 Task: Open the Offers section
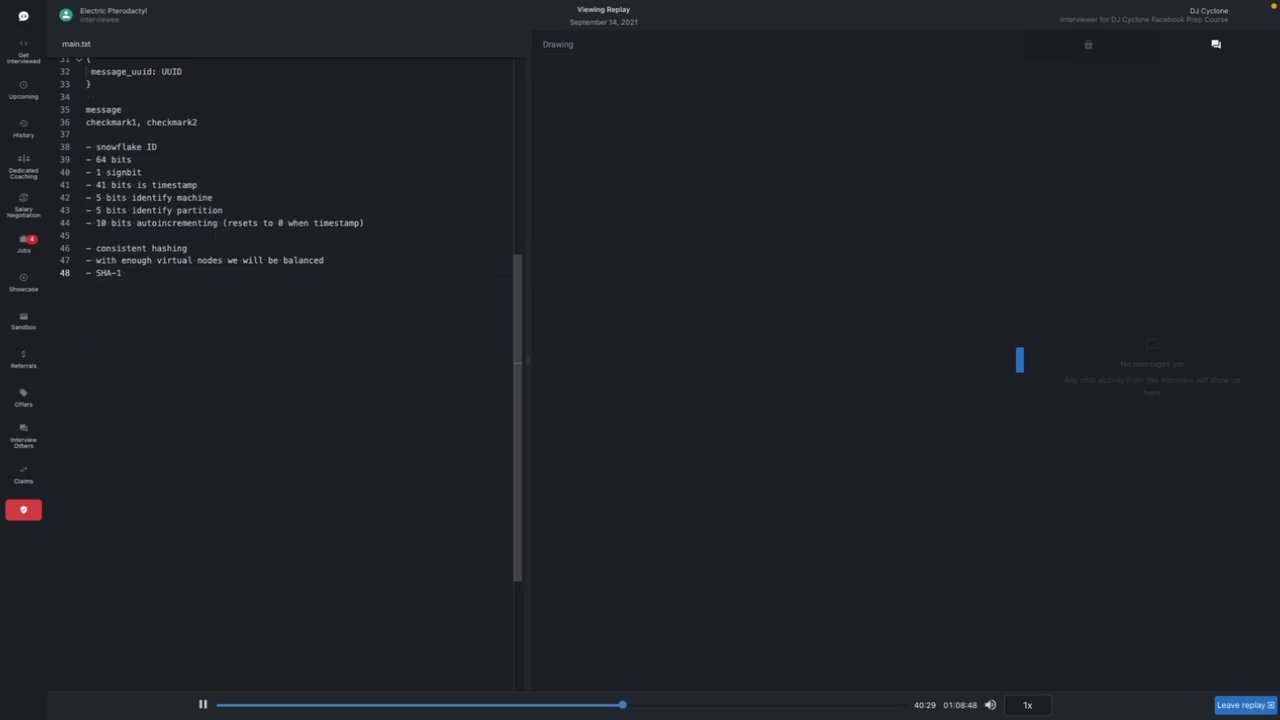click(23, 398)
